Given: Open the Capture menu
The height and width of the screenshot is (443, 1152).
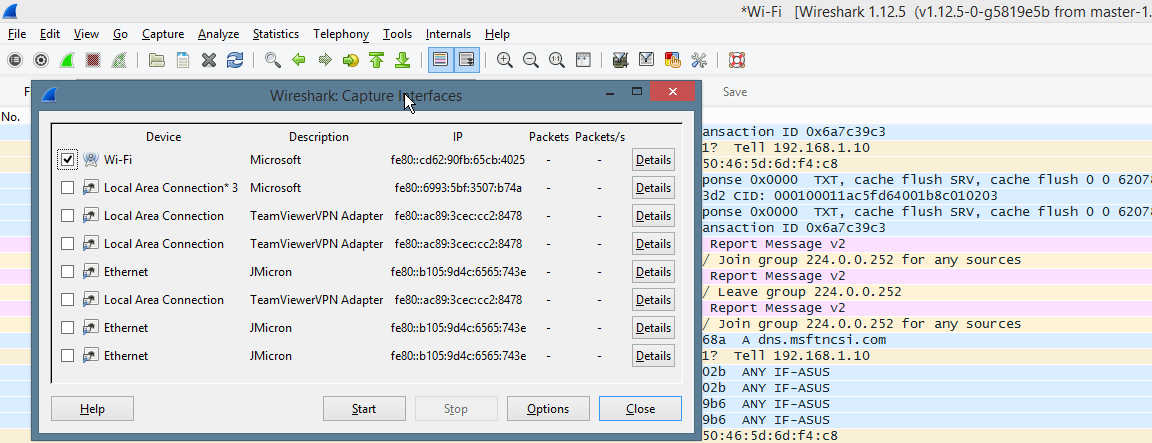Looking at the screenshot, I should click(x=163, y=34).
